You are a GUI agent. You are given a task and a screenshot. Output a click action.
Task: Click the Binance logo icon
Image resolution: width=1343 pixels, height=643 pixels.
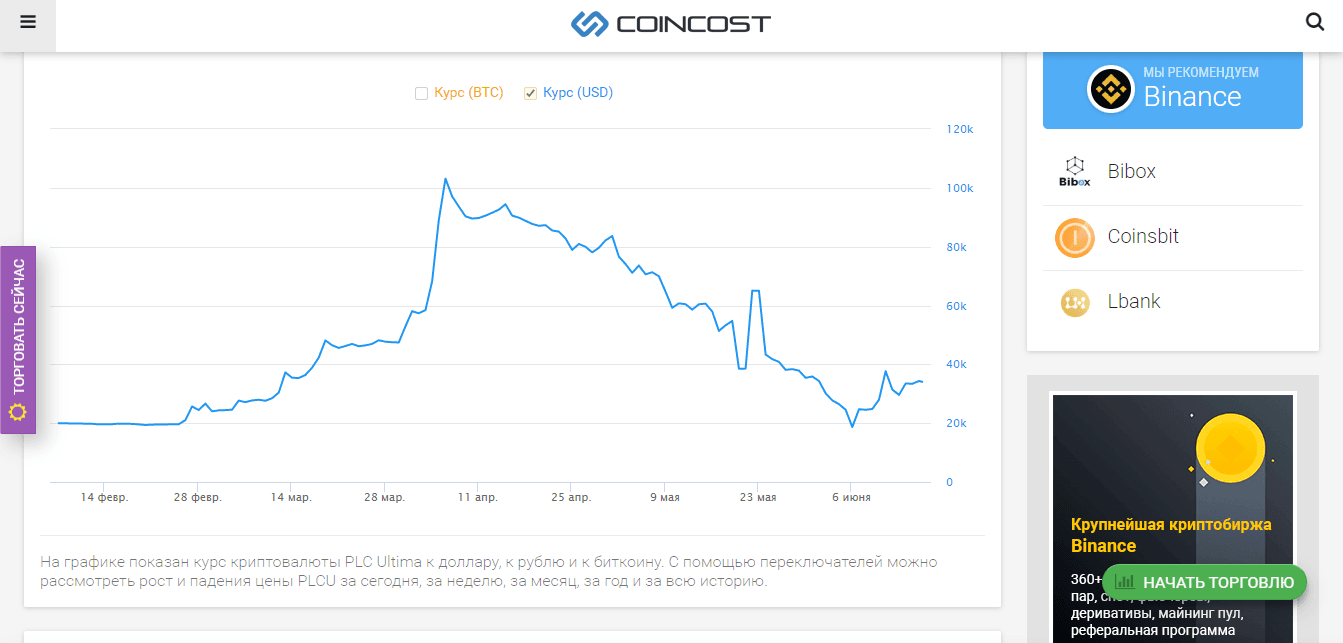(x=1110, y=89)
